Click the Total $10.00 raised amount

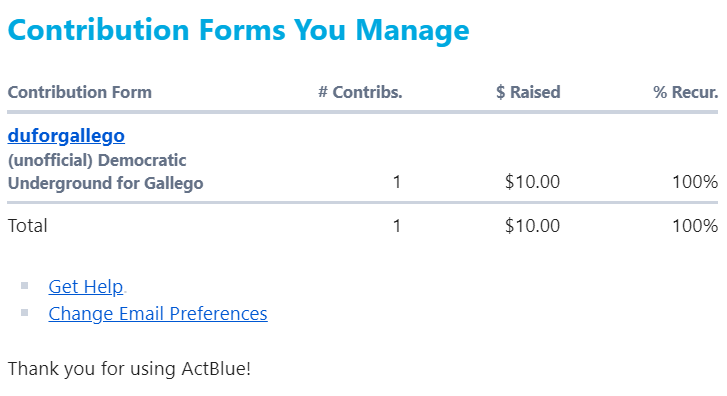click(532, 226)
